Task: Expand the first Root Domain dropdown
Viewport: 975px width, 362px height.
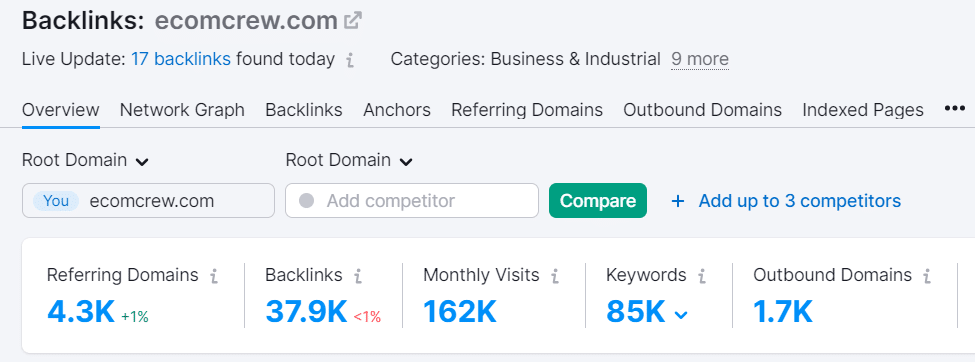Action: pyautogui.click(x=85, y=160)
